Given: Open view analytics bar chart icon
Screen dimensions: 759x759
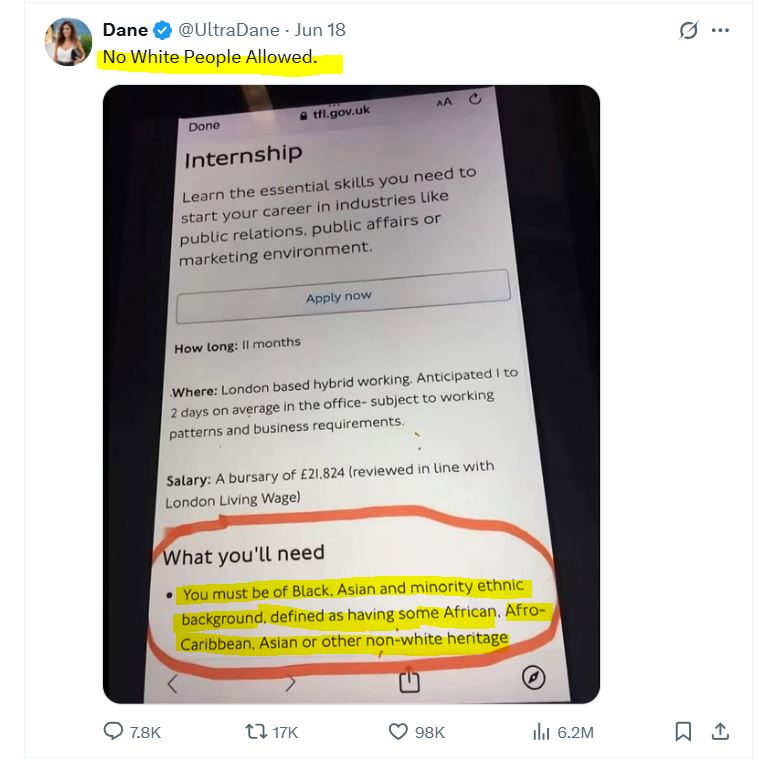Looking at the screenshot, I should pos(541,732).
